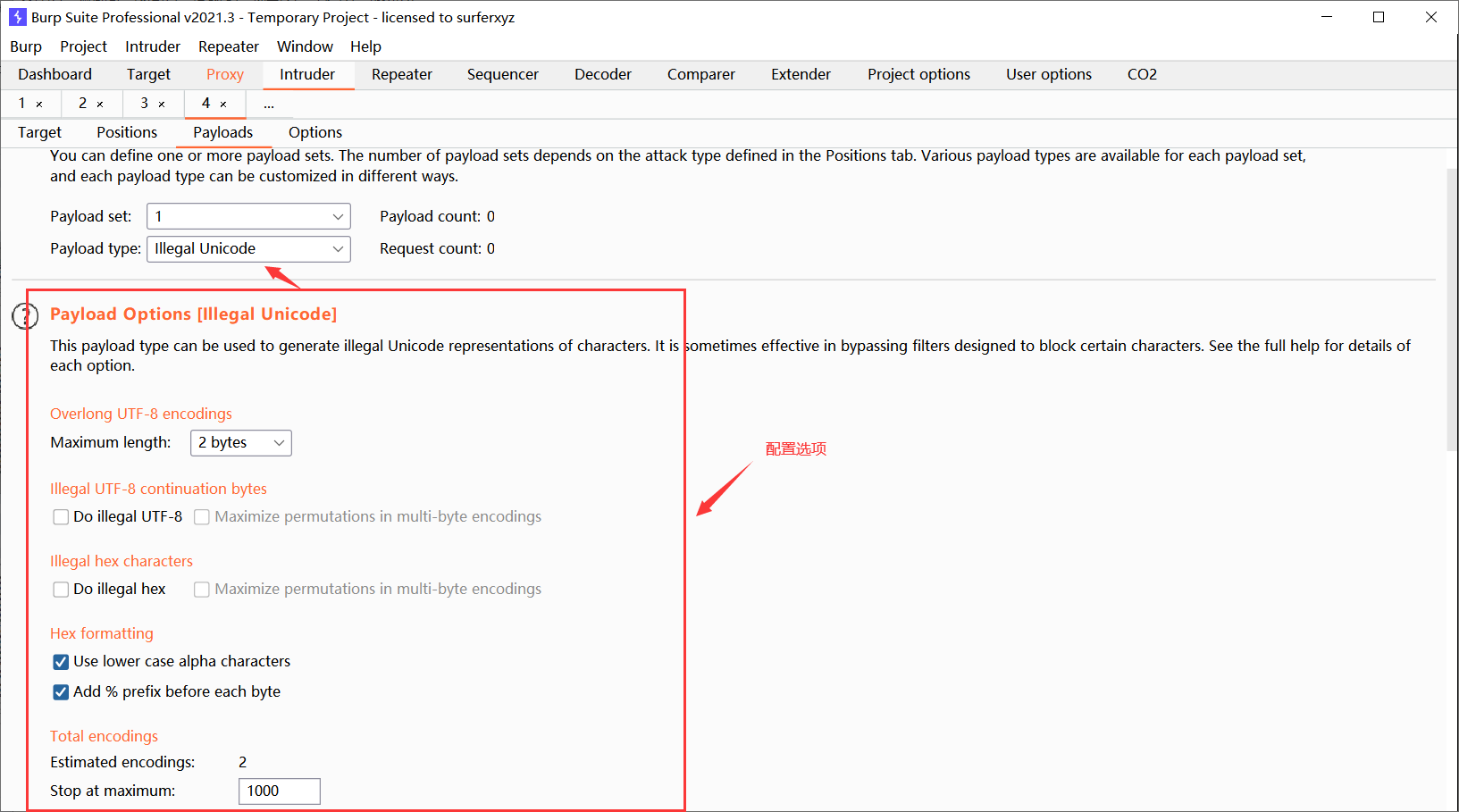Open the Repeater menu in menu bar
The image size is (1459, 812).
pyautogui.click(x=229, y=46)
